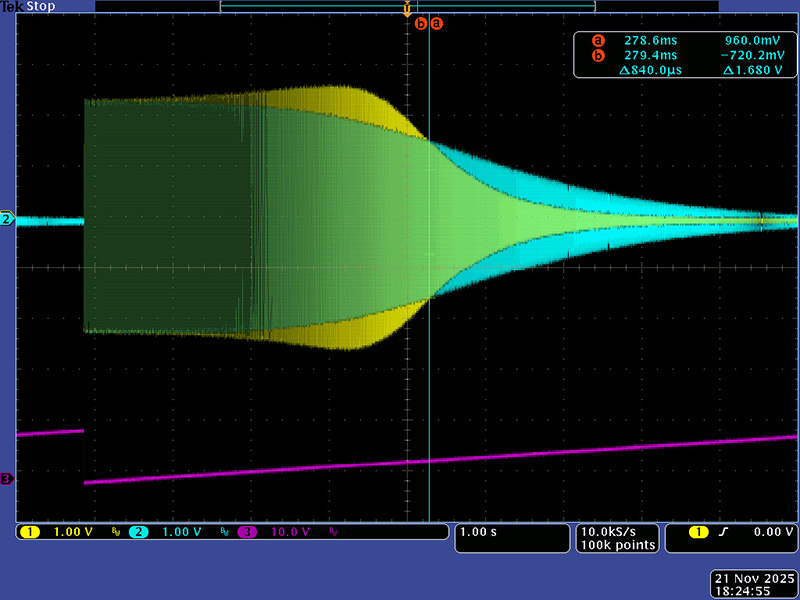The height and width of the screenshot is (600, 800).
Task: Open the 10.0kS/s sample rate readout
Action: click(617, 531)
